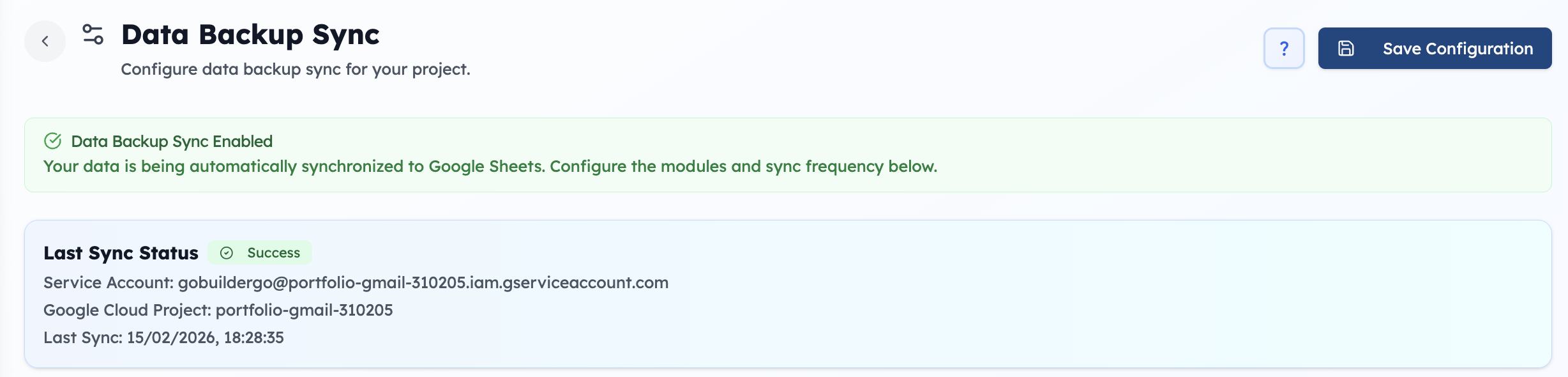Click the save icon inside Save Configuration
The width and height of the screenshot is (1568, 377).
1347,47
